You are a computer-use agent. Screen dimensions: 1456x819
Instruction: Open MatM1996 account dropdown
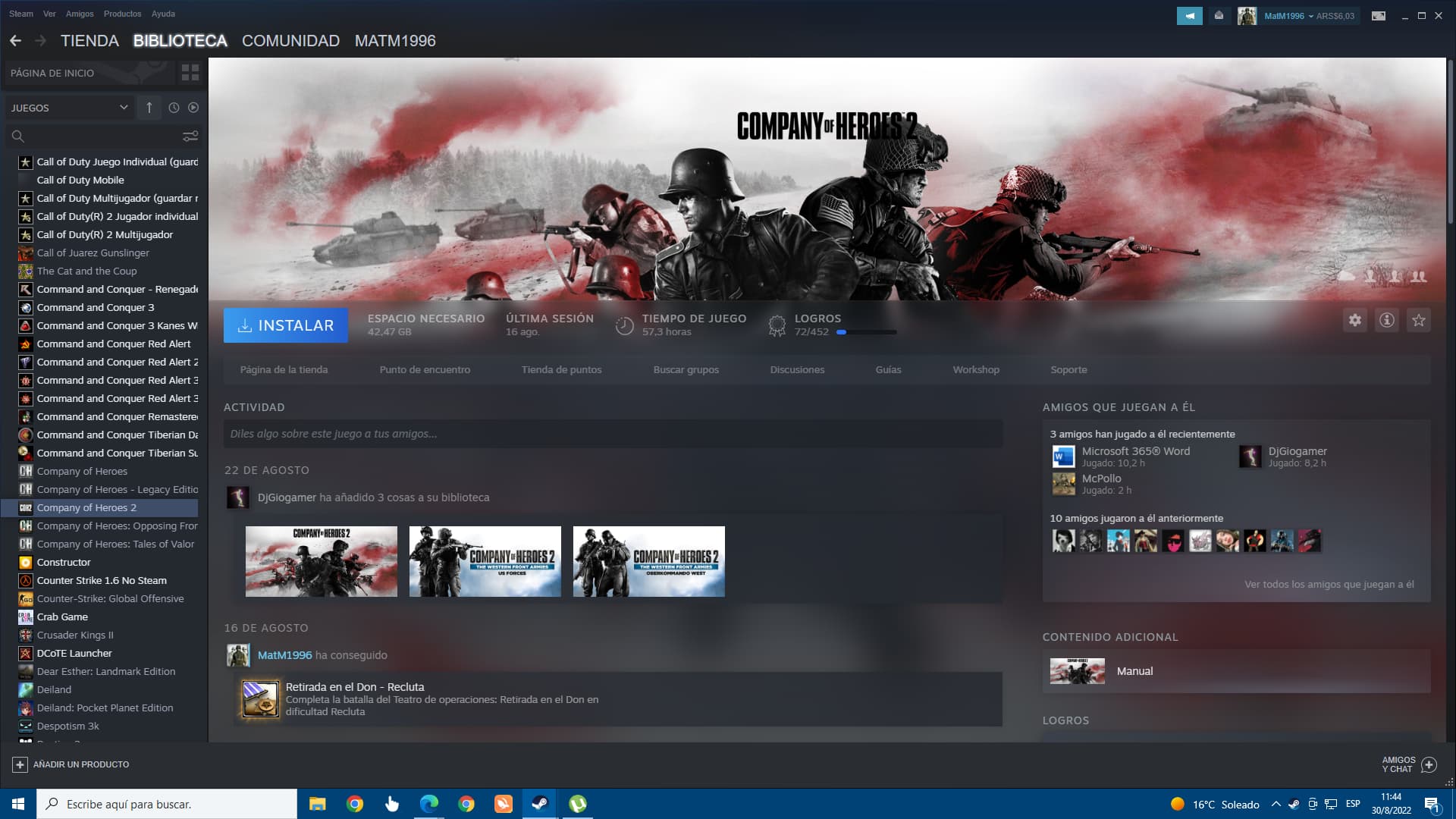1288,16
